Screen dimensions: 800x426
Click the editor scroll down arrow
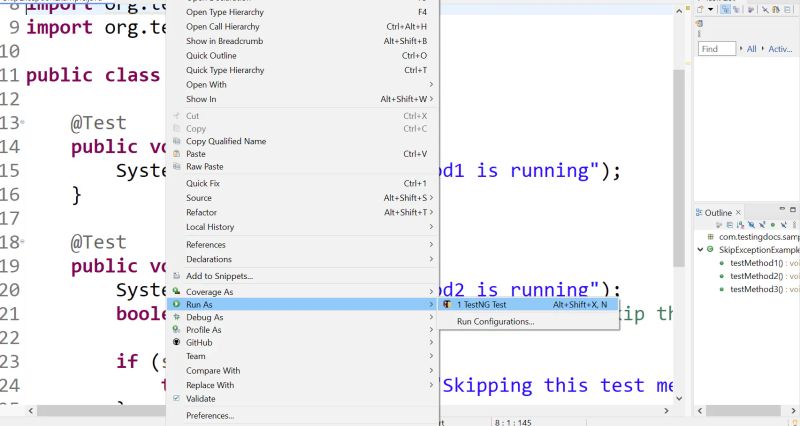pos(679,398)
